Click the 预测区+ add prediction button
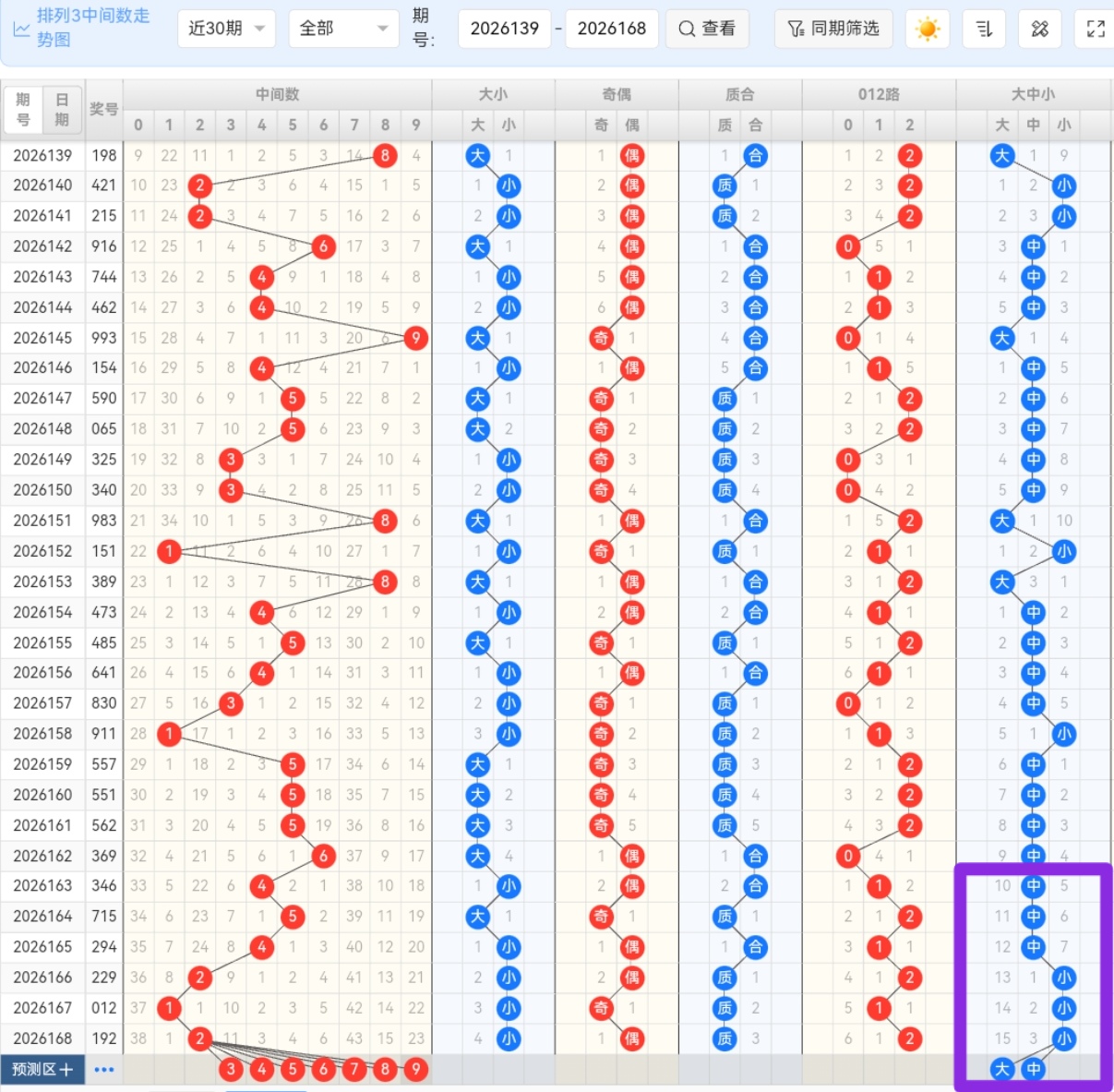The height and width of the screenshot is (1092, 1114). tap(42, 1069)
